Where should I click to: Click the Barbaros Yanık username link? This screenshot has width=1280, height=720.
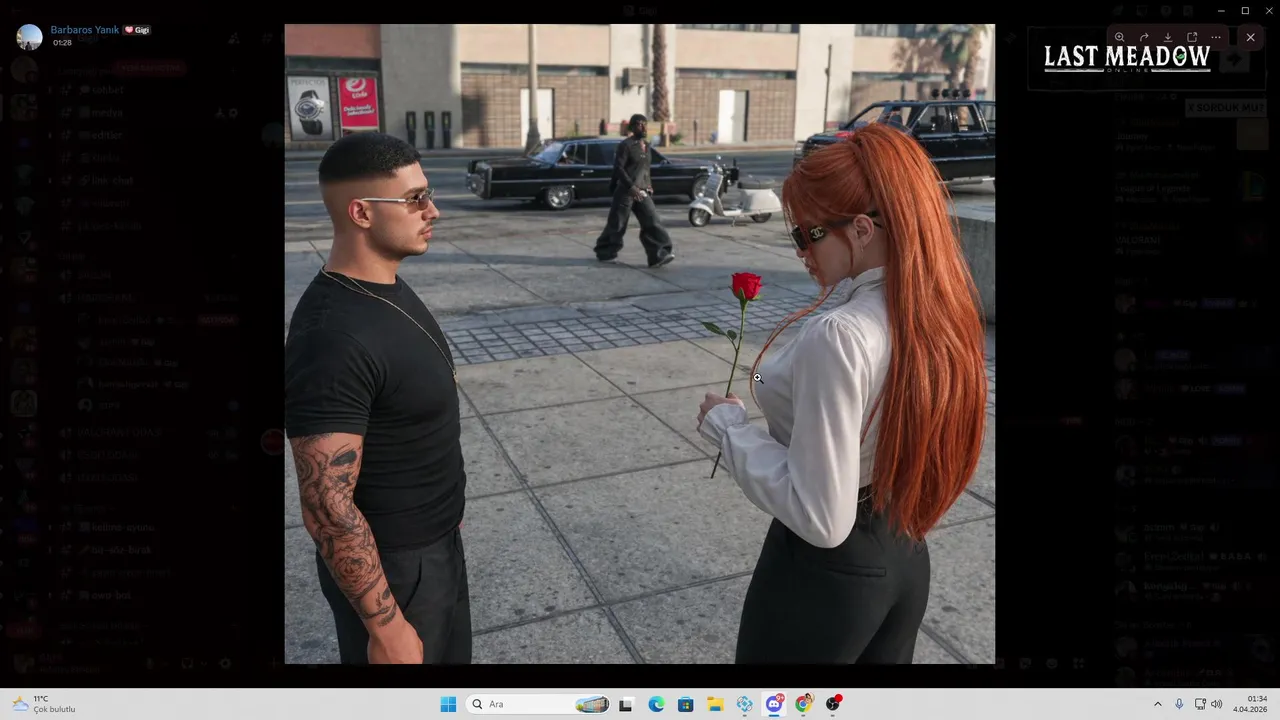point(85,30)
